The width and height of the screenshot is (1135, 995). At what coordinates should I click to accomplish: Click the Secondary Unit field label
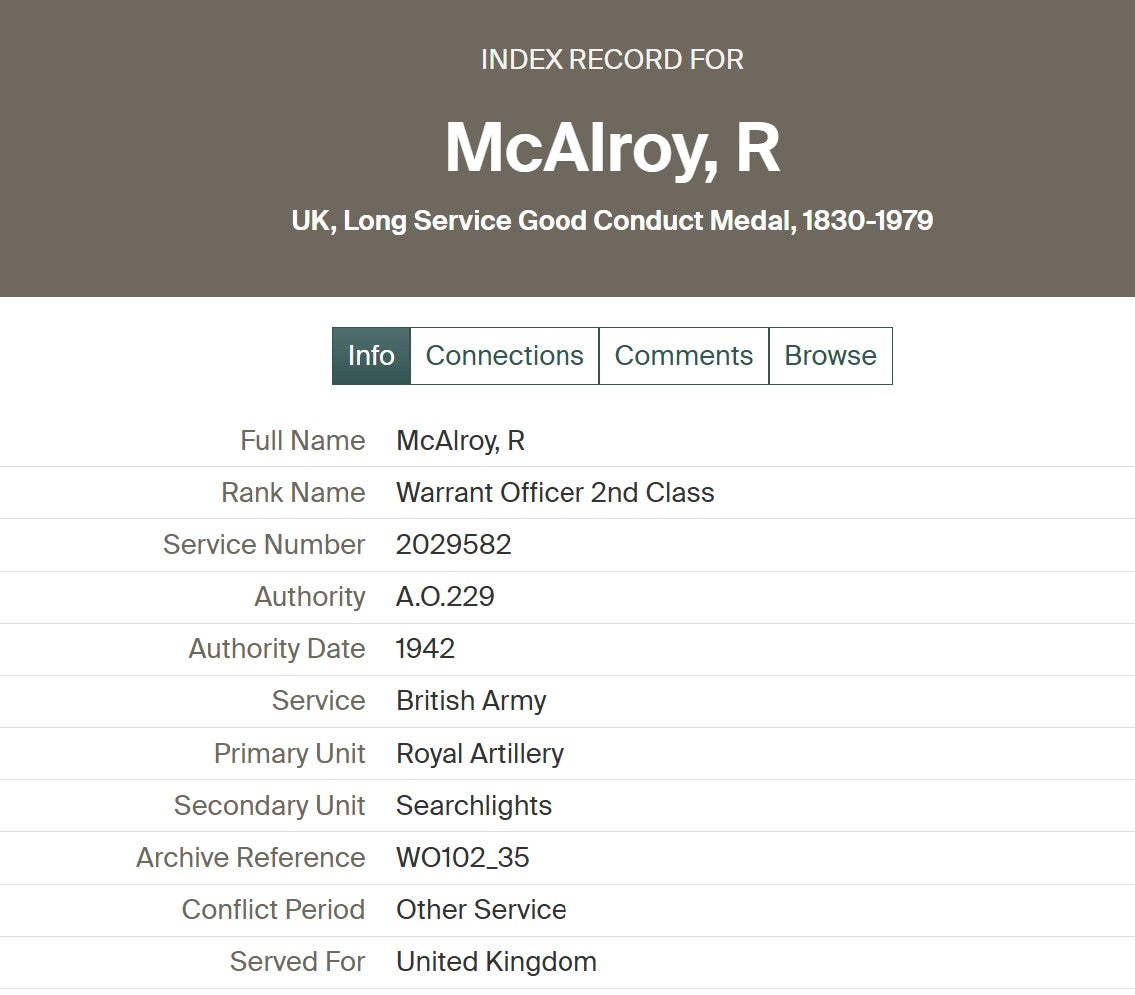(269, 805)
